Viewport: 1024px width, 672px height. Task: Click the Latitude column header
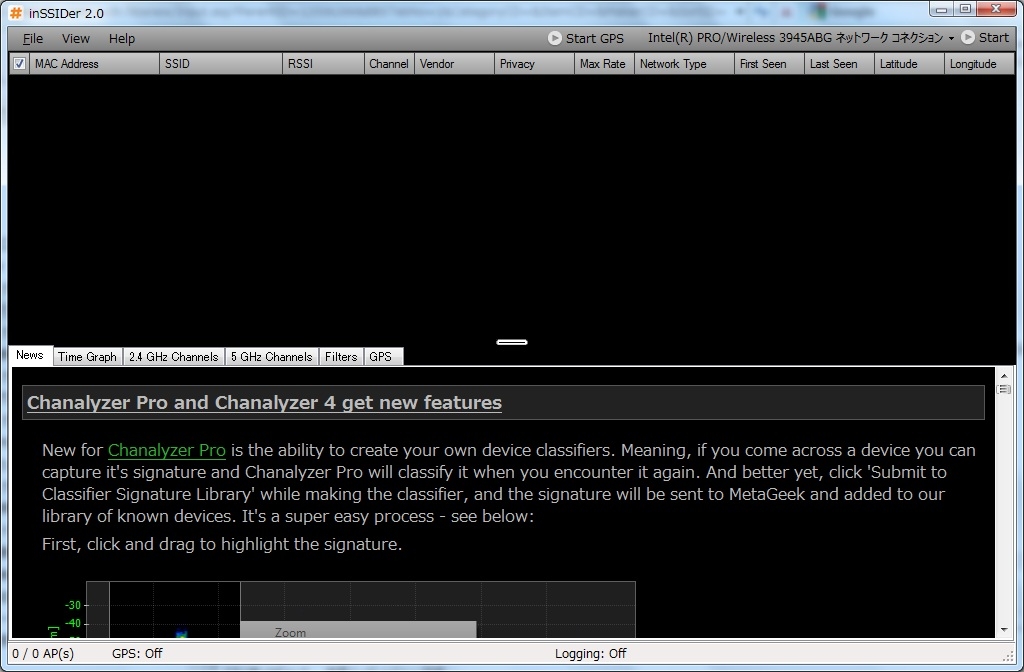tap(909, 63)
